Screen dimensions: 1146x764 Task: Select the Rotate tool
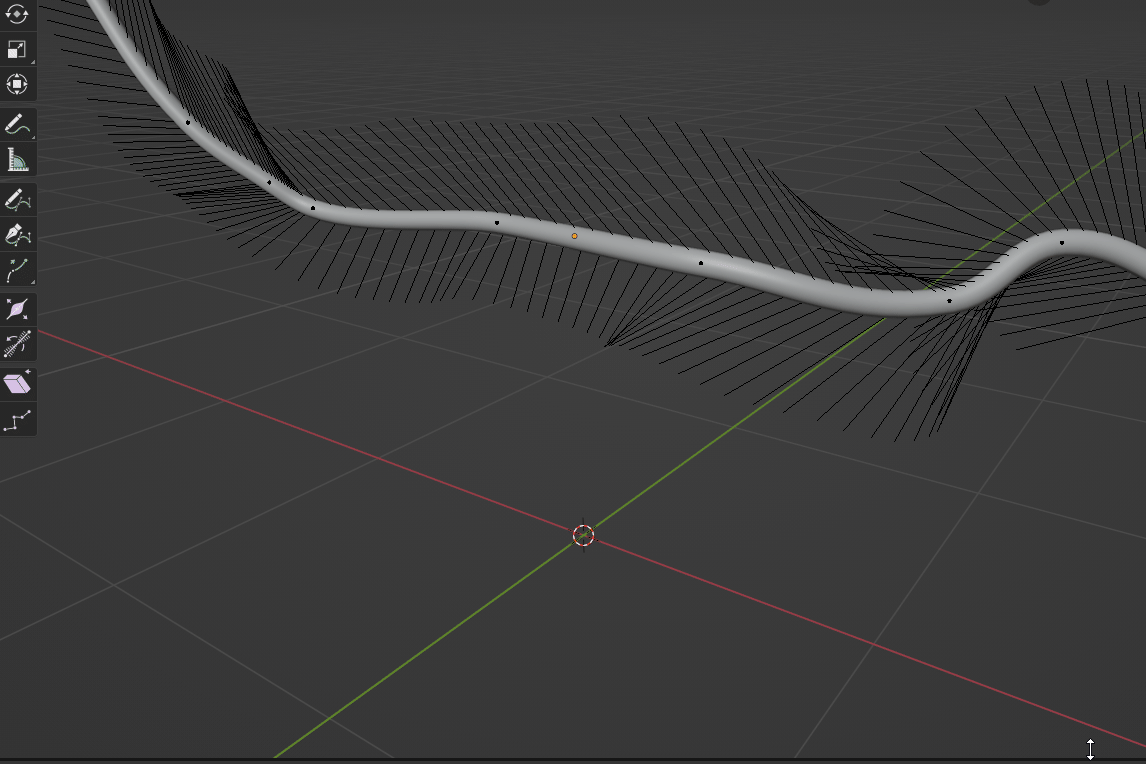pyautogui.click(x=17, y=15)
